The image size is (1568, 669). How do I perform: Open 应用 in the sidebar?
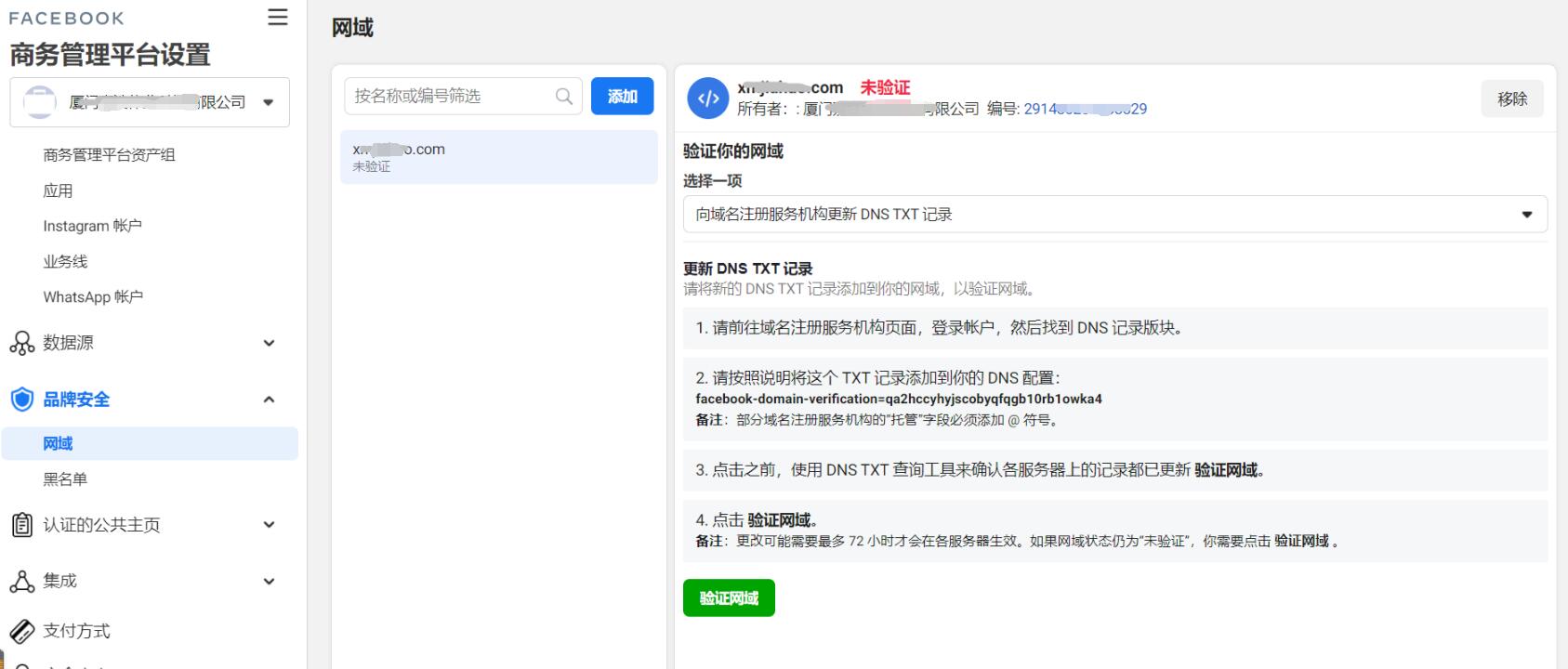point(58,190)
